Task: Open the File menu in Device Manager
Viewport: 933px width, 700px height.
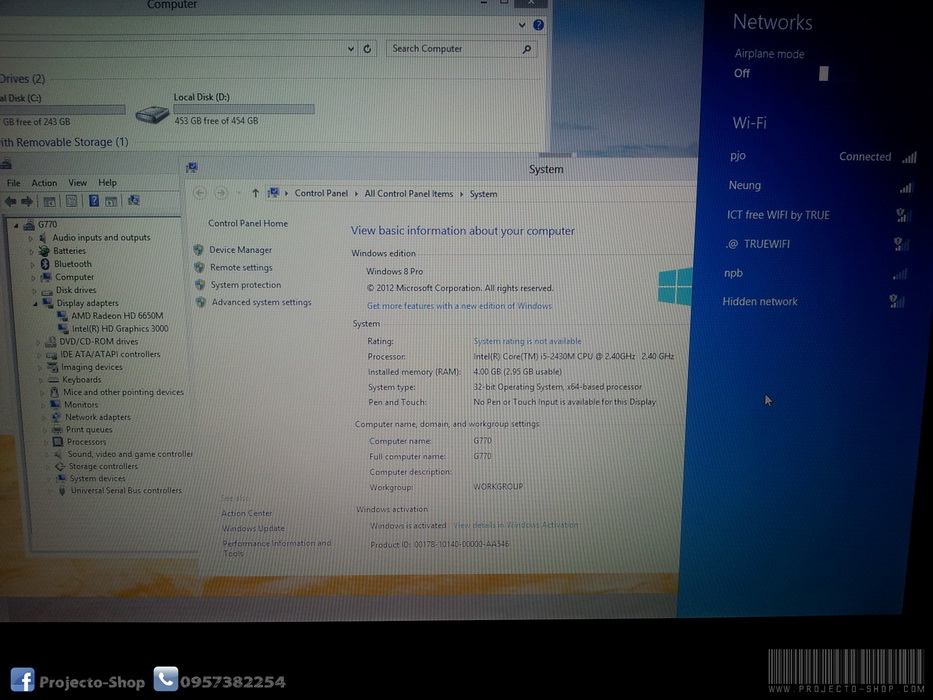Action: pyautogui.click(x=14, y=183)
